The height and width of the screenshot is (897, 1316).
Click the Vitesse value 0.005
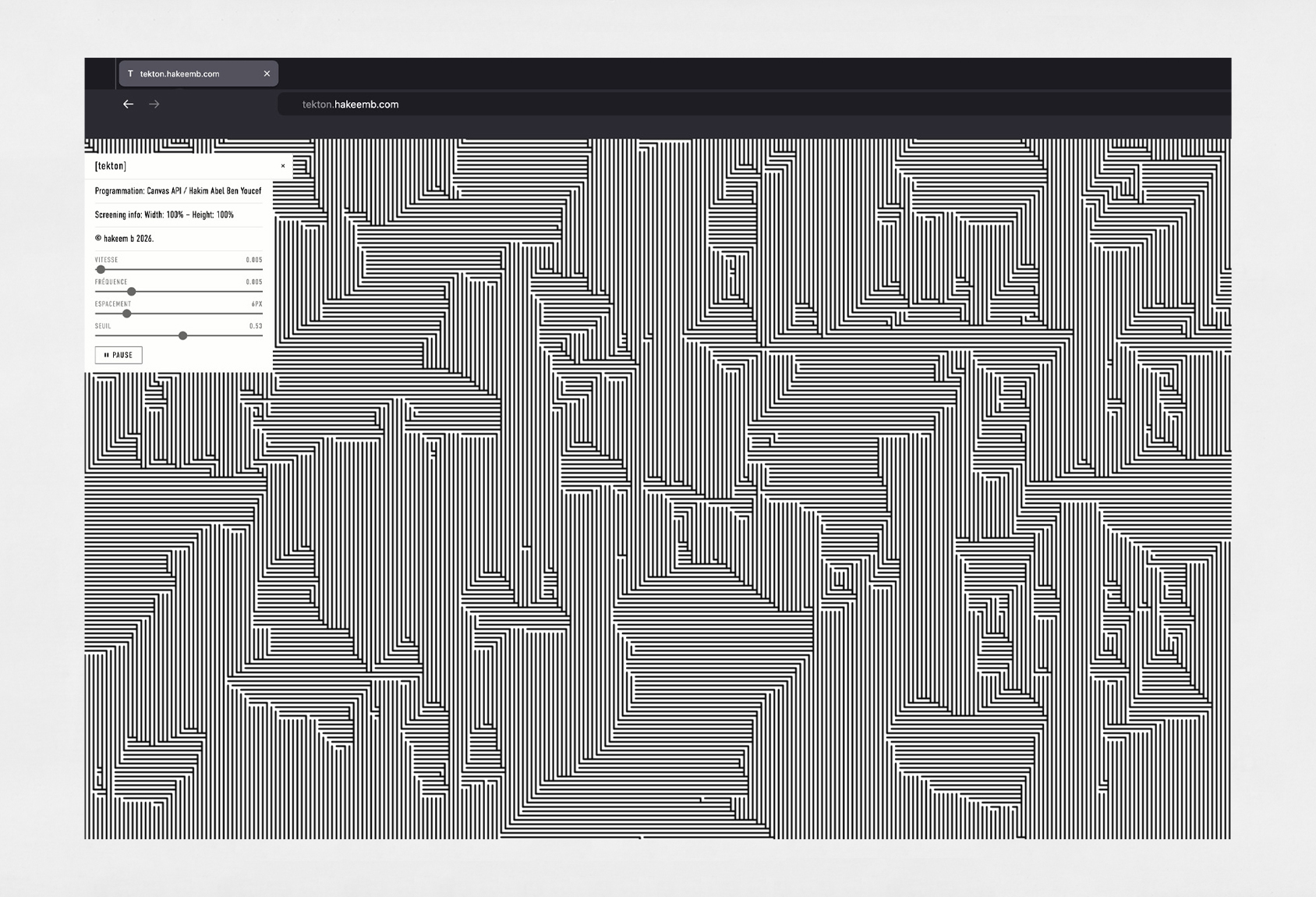click(x=254, y=260)
